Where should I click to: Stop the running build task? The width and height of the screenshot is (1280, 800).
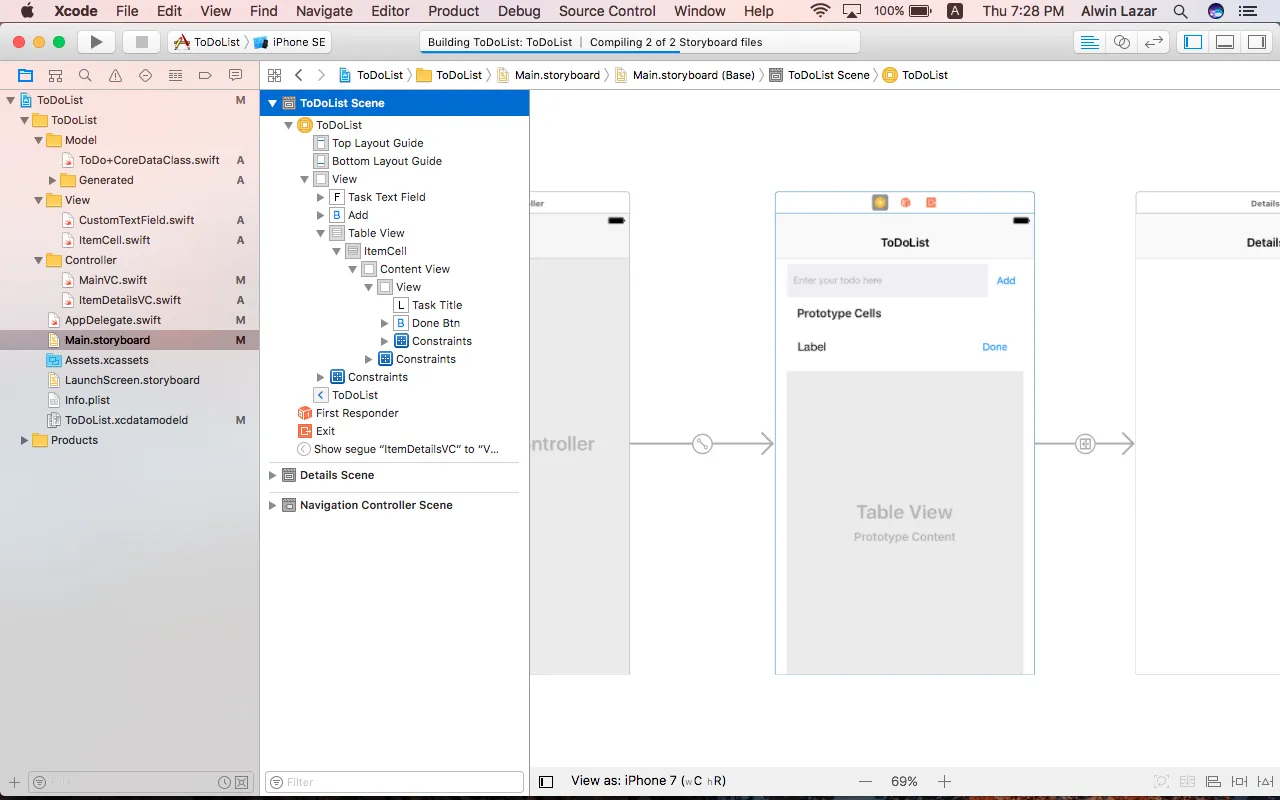142,42
